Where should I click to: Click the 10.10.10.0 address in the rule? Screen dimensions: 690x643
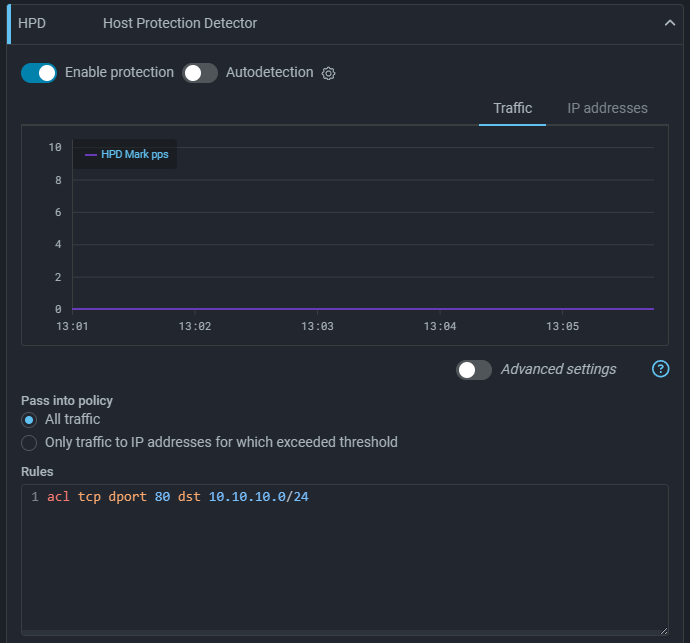(247, 497)
